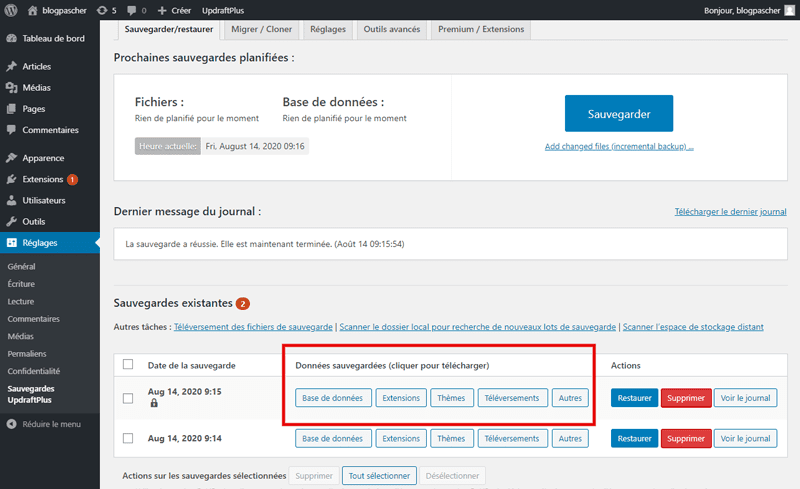Click Télécharger le dernier journal link
The width and height of the screenshot is (800, 489).
(x=731, y=211)
